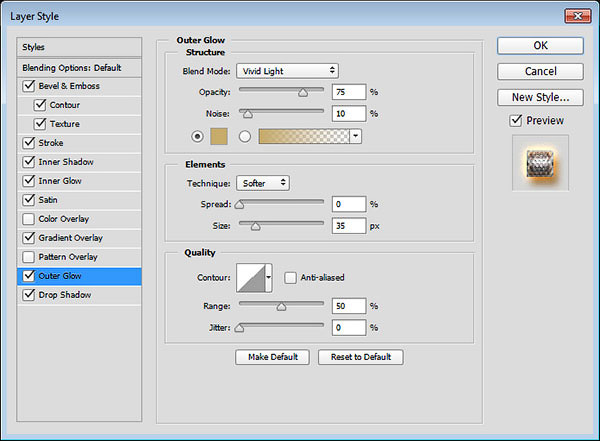This screenshot has height=441, width=600.
Task: Click the Spread slider handle
Action: (239, 204)
